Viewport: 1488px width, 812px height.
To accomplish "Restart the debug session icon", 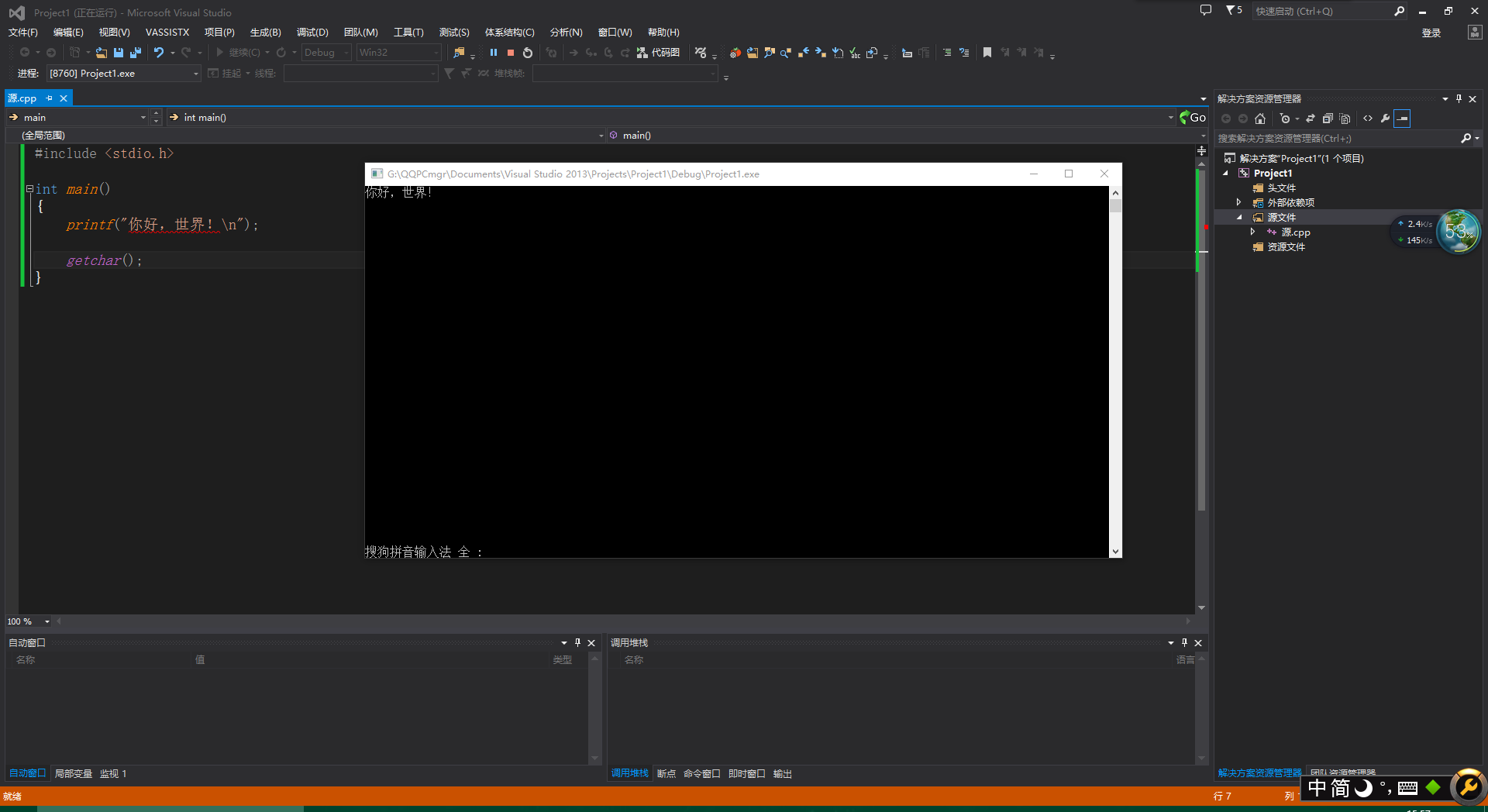I will coord(528,53).
